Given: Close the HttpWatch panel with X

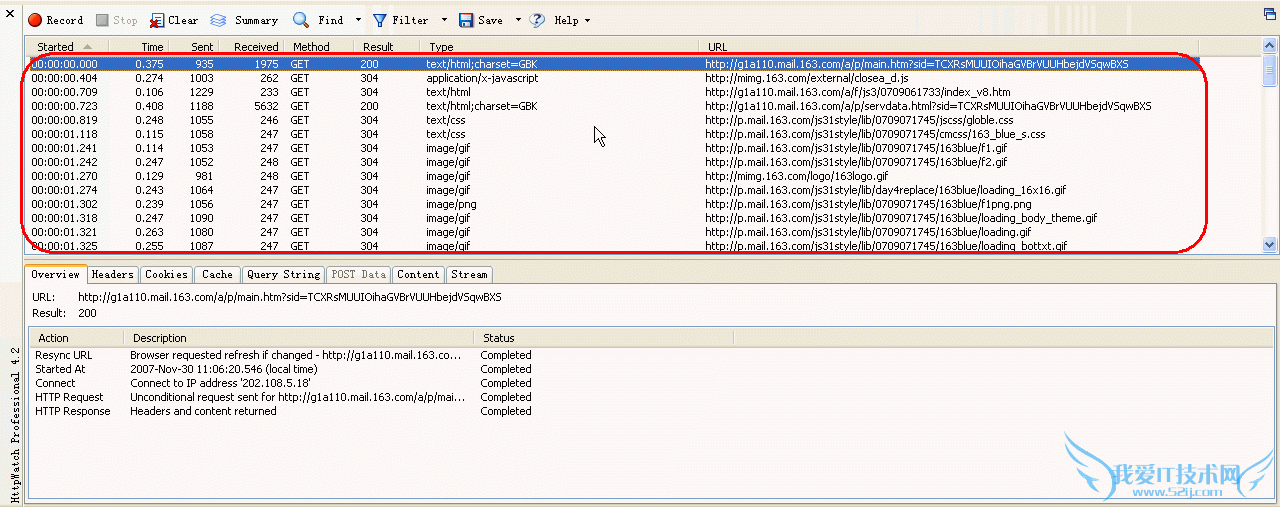Looking at the screenshot, I should point(11,14).
